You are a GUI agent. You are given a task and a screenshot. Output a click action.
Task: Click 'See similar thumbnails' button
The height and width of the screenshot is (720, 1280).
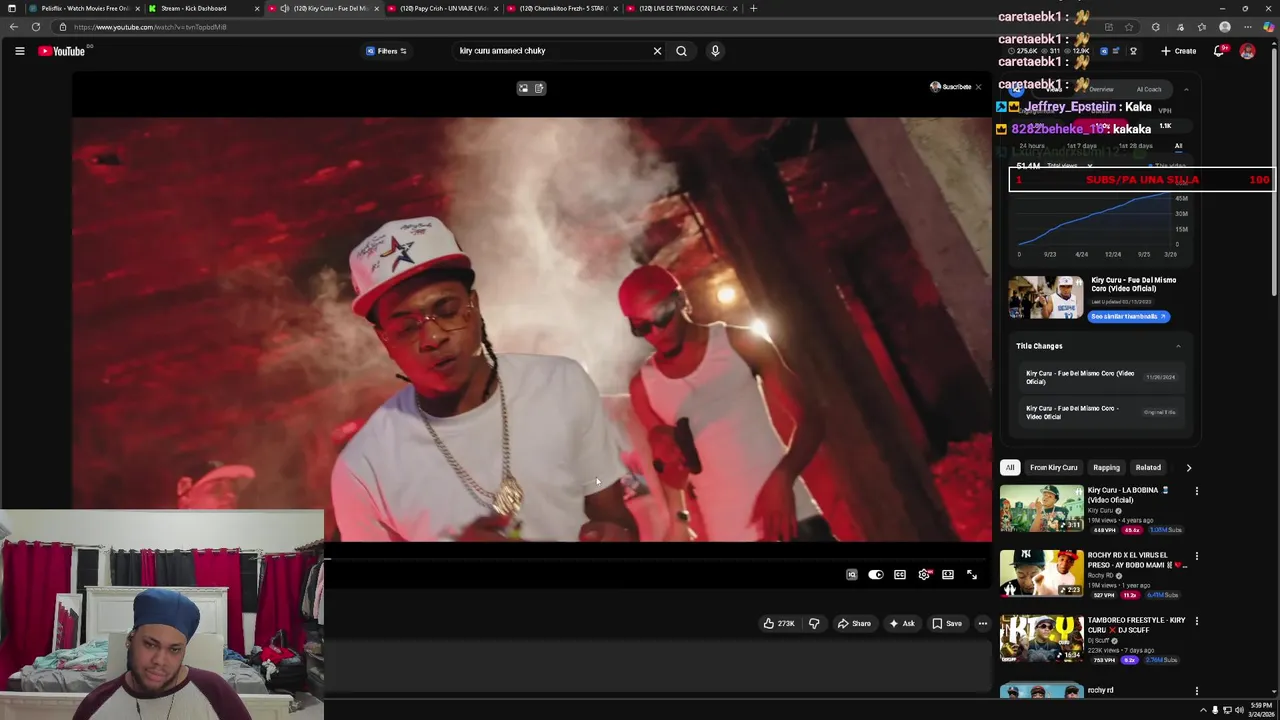(x=1129, y=317)
